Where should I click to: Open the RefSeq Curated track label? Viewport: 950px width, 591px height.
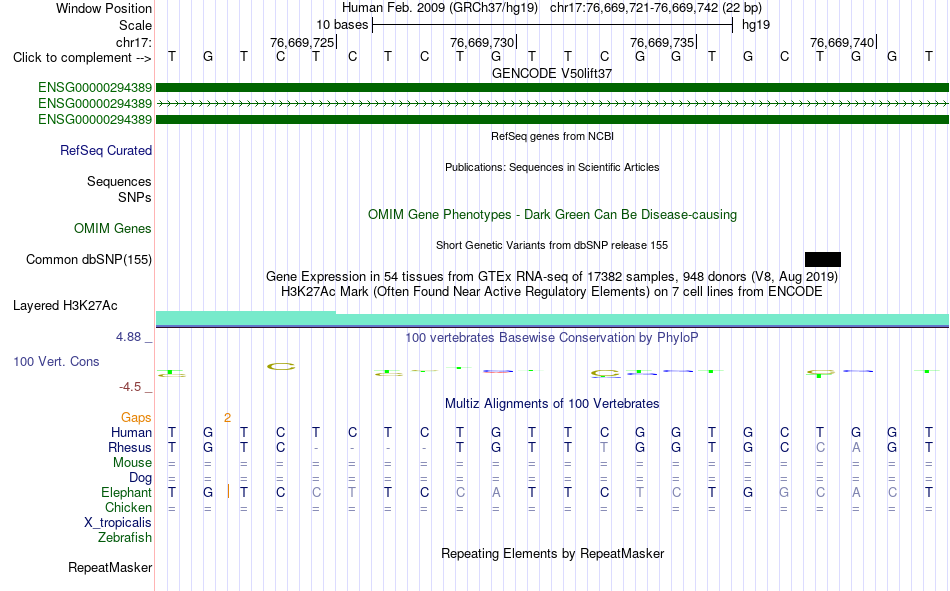[x=106, y=150]
